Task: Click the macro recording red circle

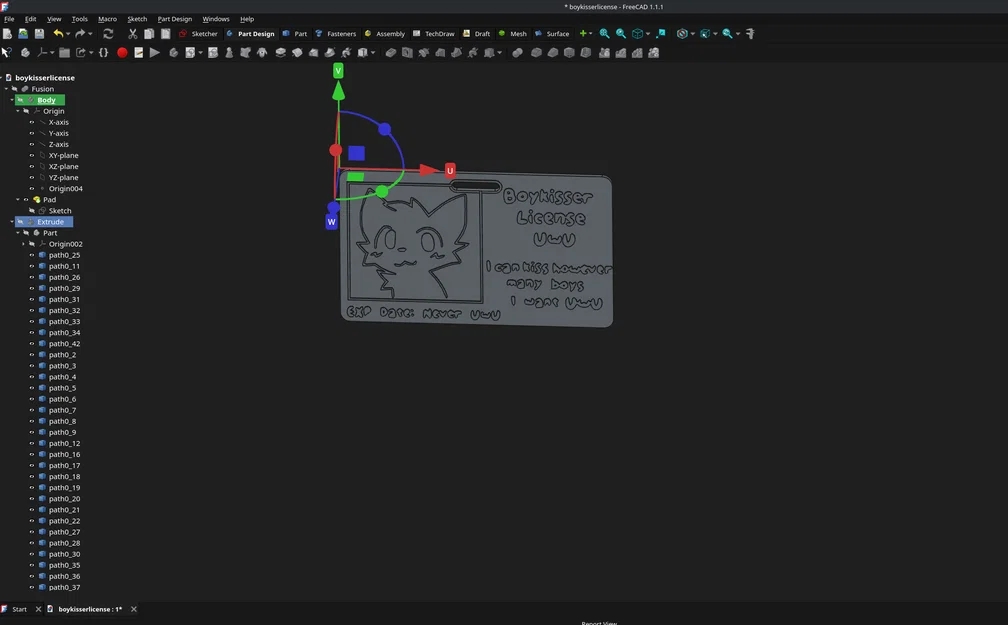Action: [122, 53]
